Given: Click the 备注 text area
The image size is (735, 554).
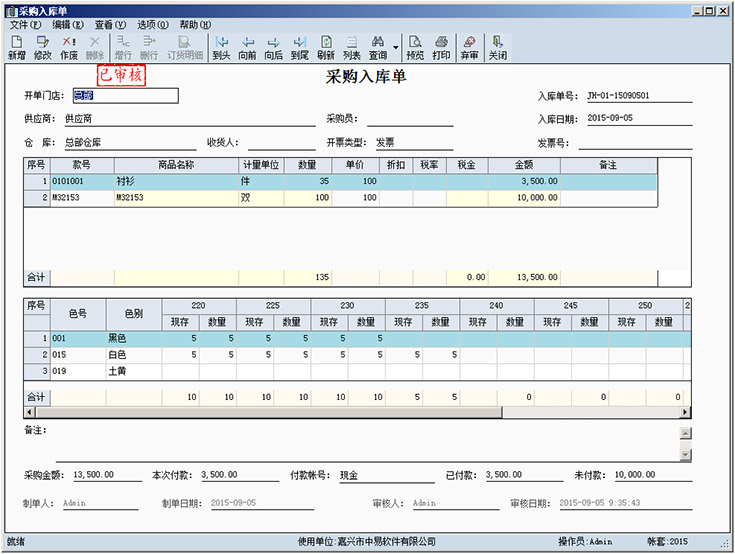Looking at the screenshot, I should 368,444.
